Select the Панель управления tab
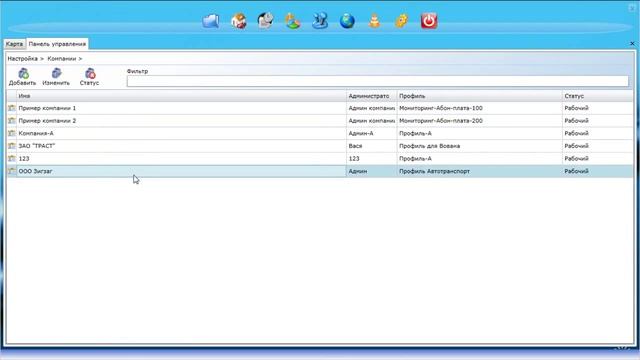 click(57, 44)
